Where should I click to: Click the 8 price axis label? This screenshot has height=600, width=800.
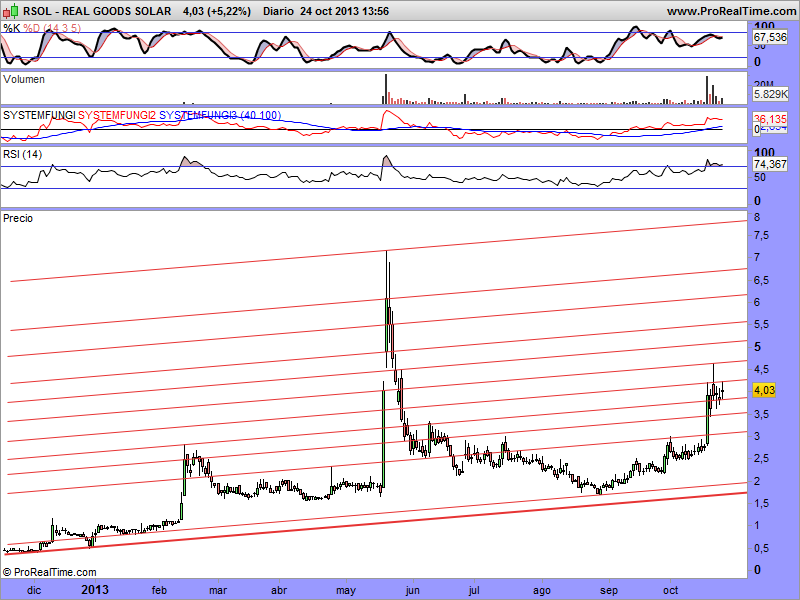click(757, 217)
